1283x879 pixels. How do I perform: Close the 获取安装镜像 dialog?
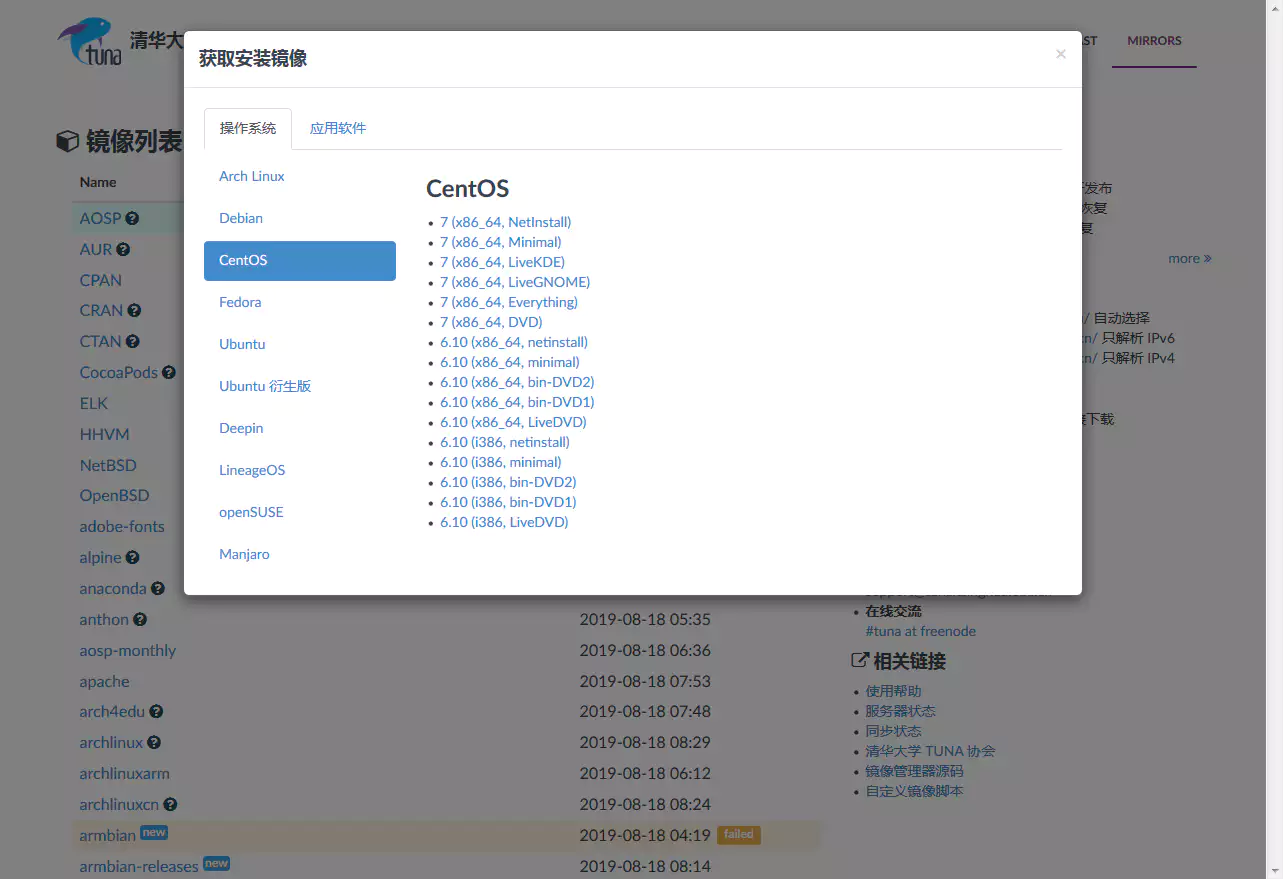pos(1060,54)
